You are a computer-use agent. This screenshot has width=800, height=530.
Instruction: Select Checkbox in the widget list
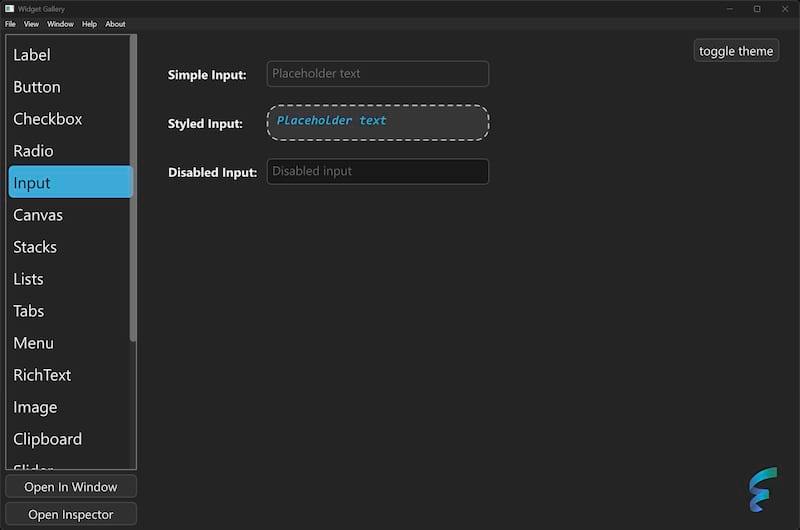point(48,119)
